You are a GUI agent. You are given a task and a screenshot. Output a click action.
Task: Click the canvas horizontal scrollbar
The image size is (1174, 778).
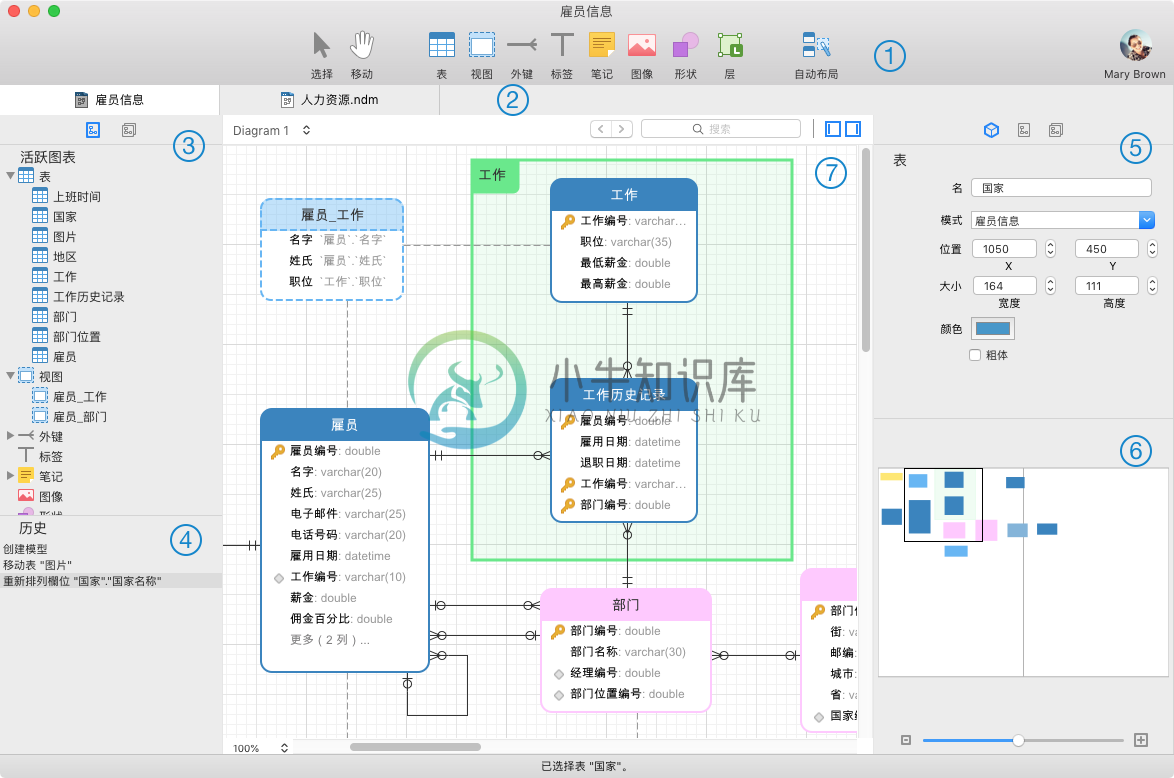point(416,747)
